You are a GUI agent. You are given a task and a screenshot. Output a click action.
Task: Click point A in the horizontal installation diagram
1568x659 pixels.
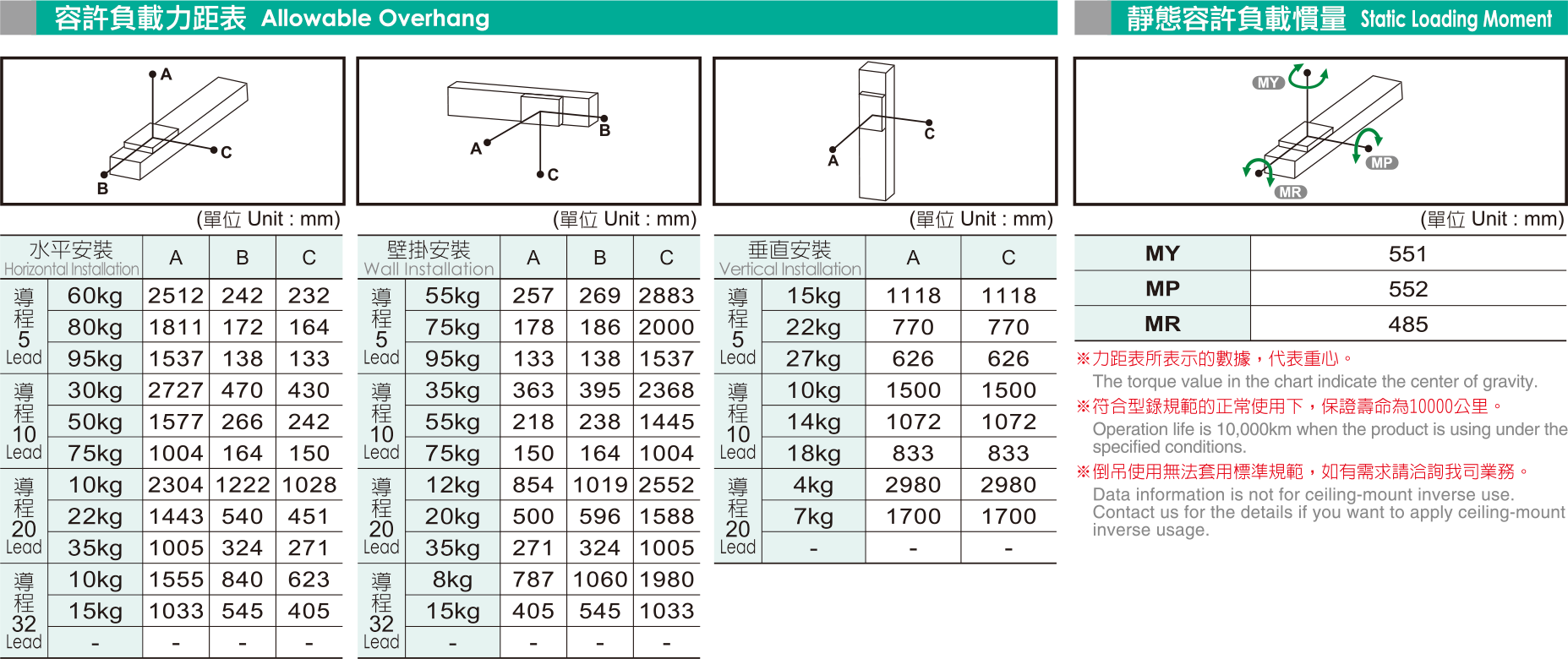coord(153,74)
